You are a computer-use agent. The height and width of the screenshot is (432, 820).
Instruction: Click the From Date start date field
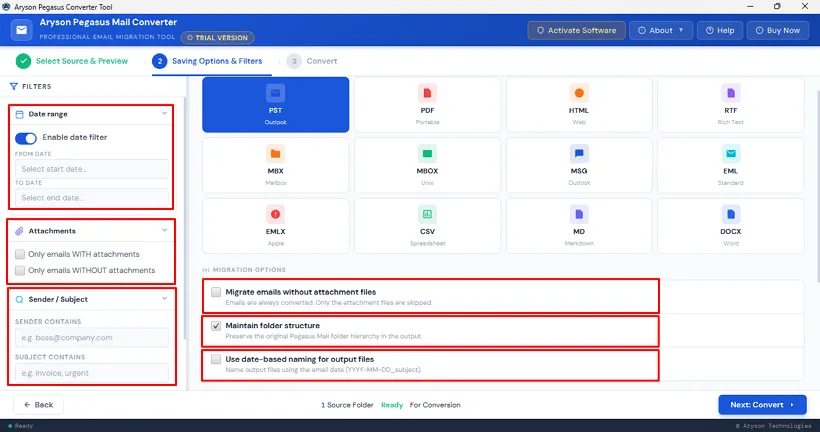tap(92, 169)
